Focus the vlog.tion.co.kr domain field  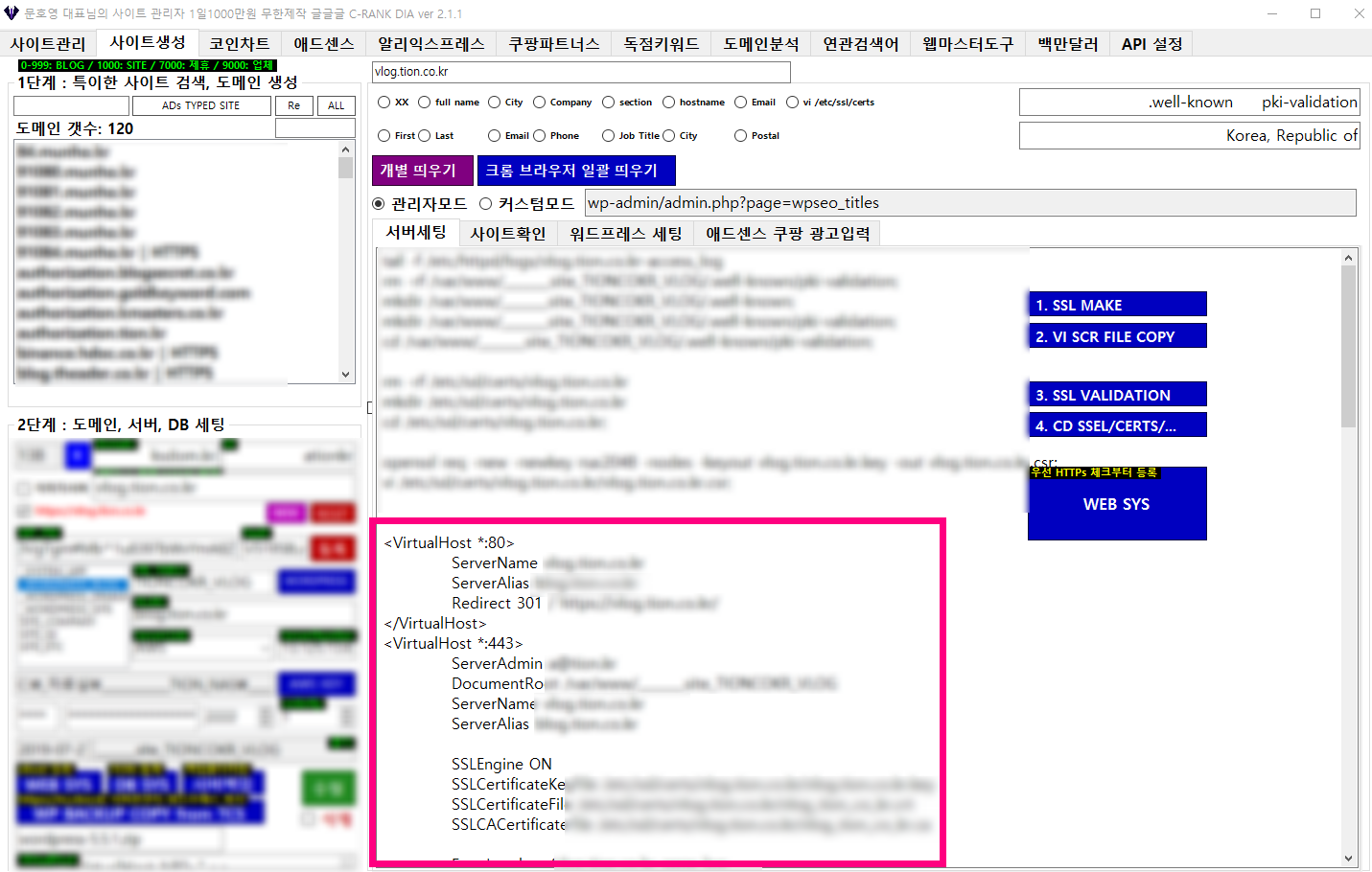click(x=581, y=72)
